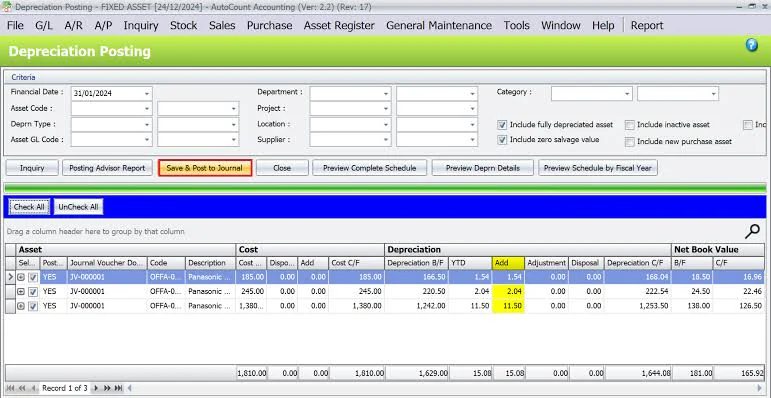Click Depreciation B/F value 1,242.00
This screenshot has width=771, height=398.
tap(416, 306)
